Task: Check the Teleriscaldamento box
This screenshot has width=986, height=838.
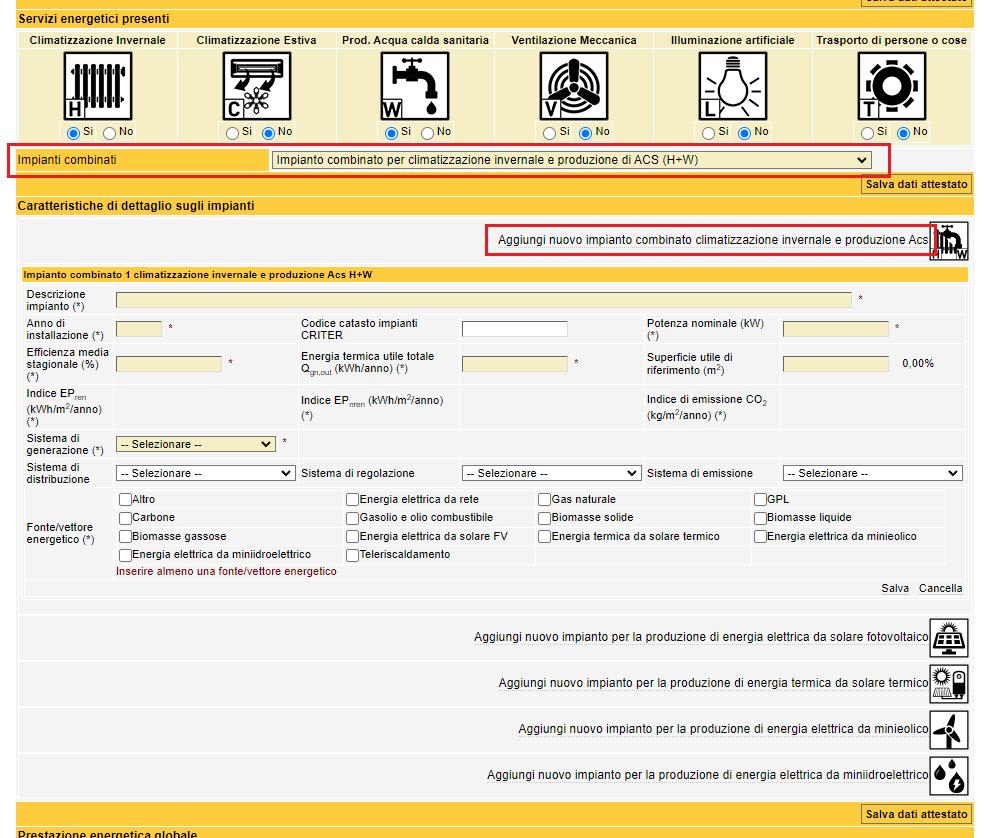Action: tap(352, 555)
